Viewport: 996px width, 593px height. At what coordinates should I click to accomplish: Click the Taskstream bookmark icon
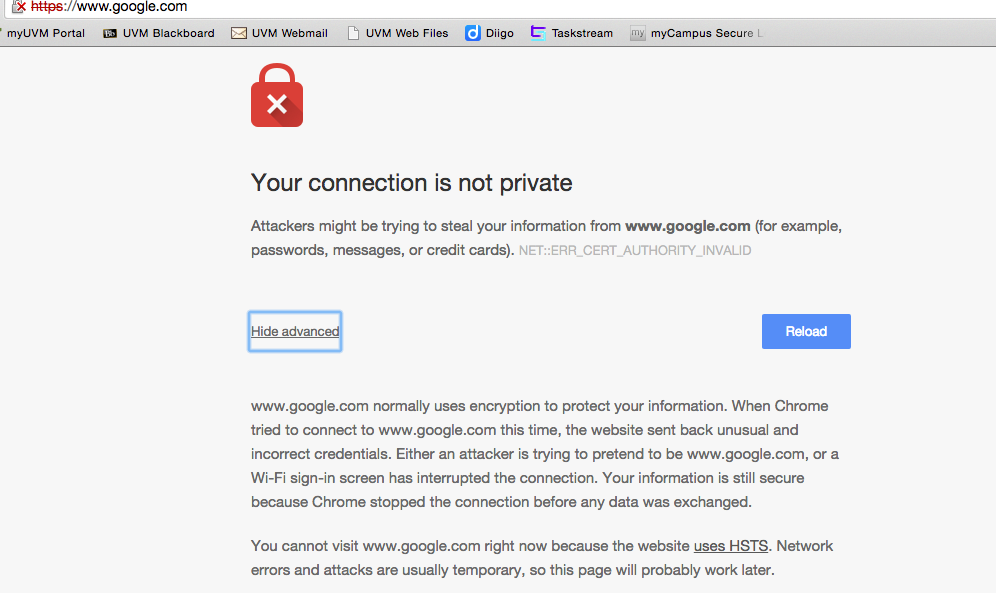click(538, 33)
